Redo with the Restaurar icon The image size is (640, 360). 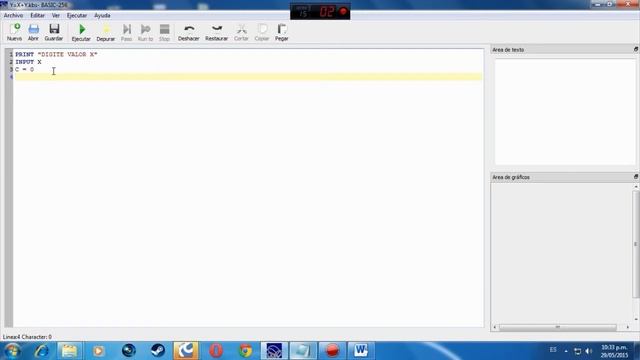pos(216,32)
